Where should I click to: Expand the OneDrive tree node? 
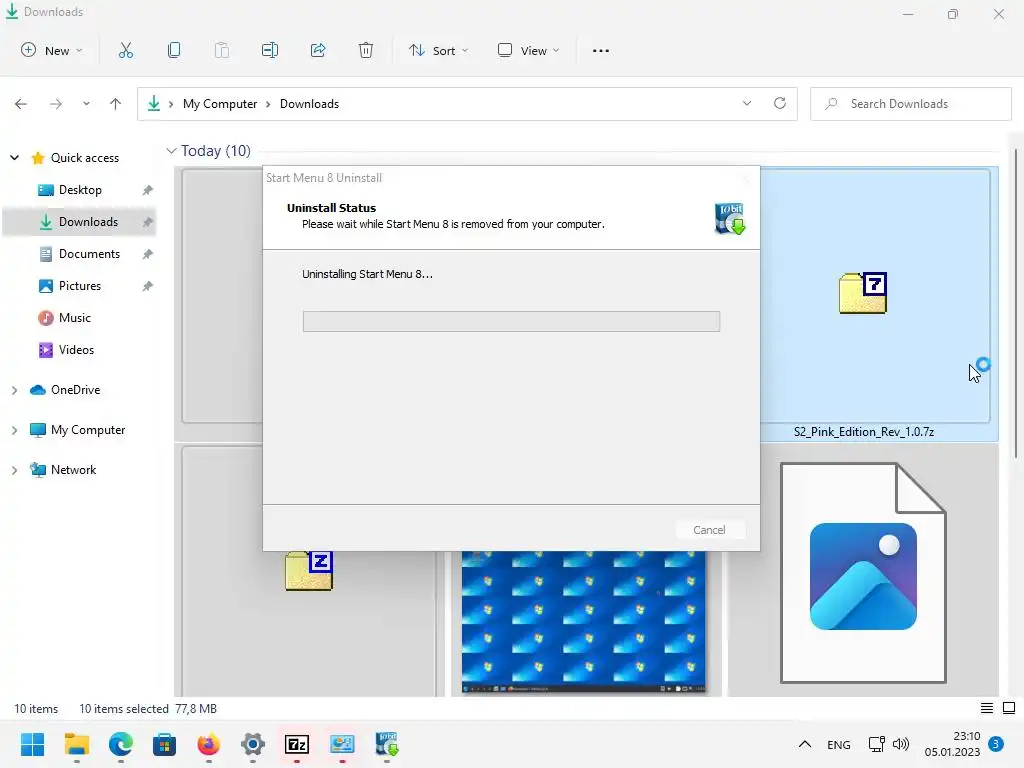(14, 390)
